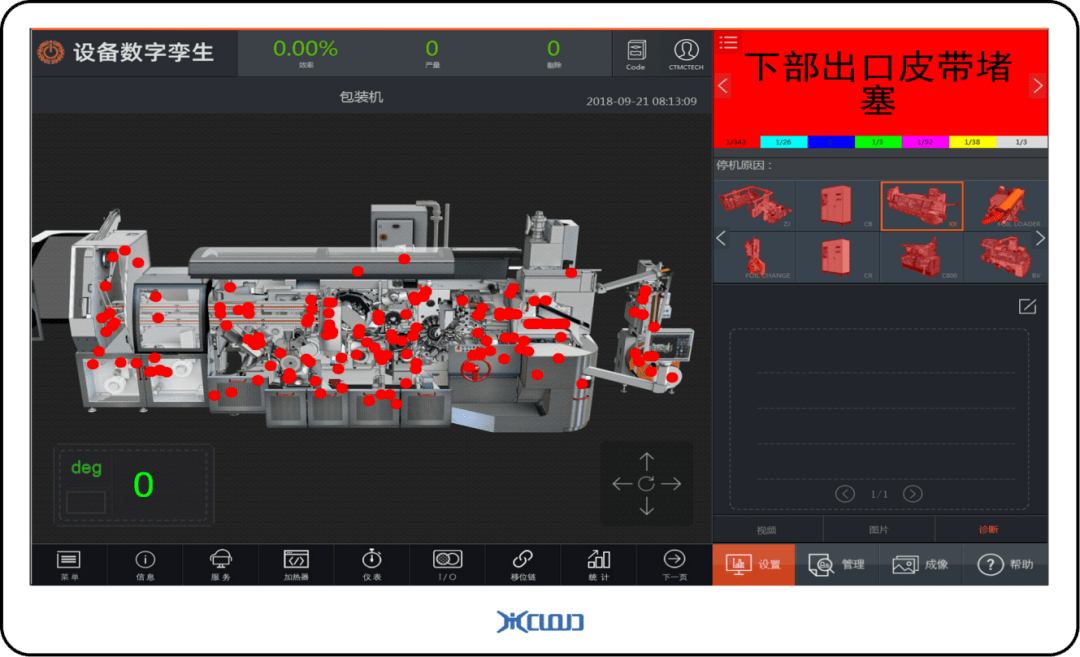Screen dimensions: 1080x657
Task: Open the 帮助 help button
Action: coord(1006,565)
